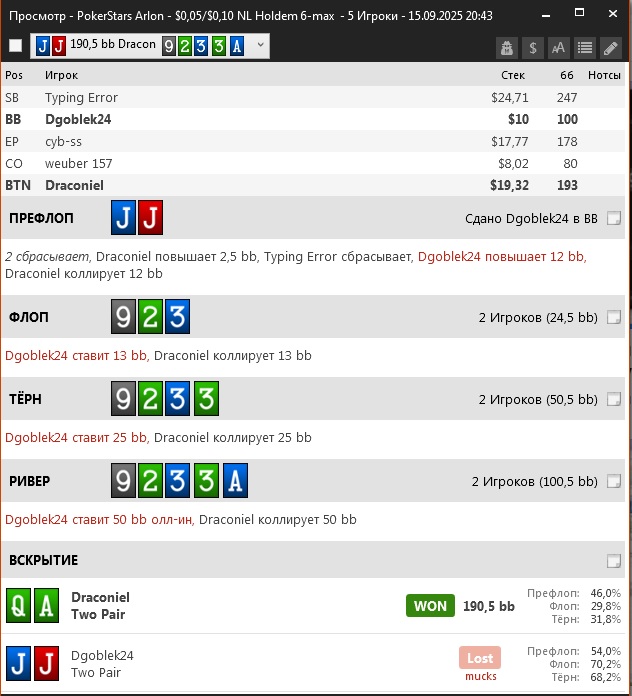Open the hand selector dropdown arrow

[x=261, y=46]
